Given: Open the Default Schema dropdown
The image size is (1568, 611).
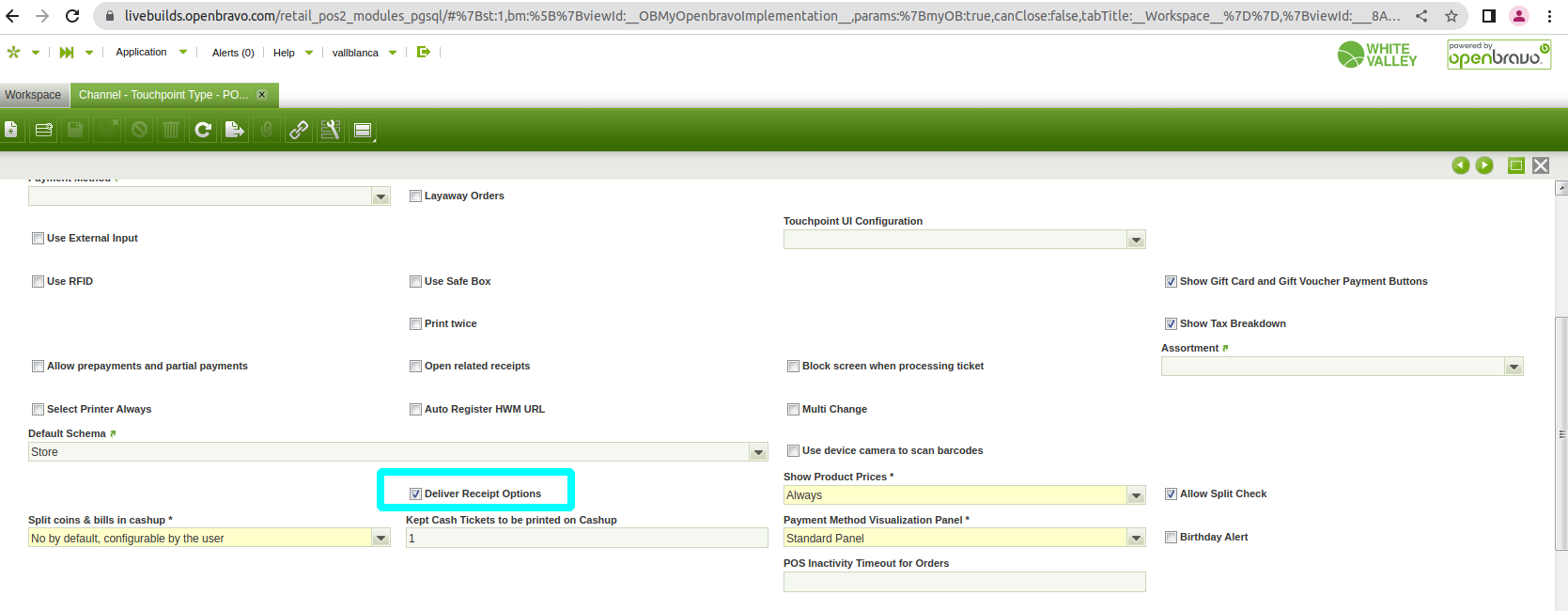Looking at the screenshot, I should point(758,452).
